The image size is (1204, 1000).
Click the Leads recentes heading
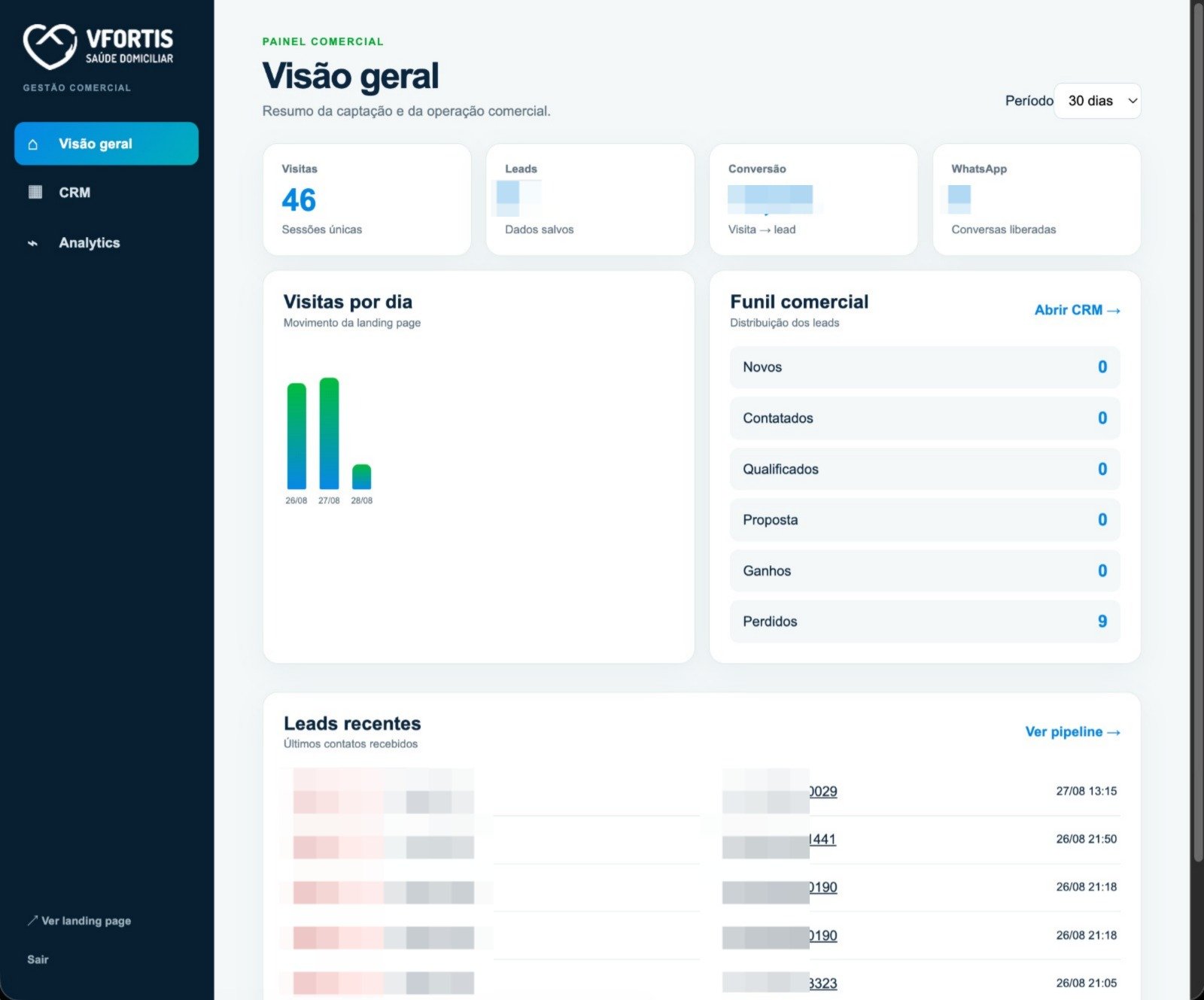(352, 723)
